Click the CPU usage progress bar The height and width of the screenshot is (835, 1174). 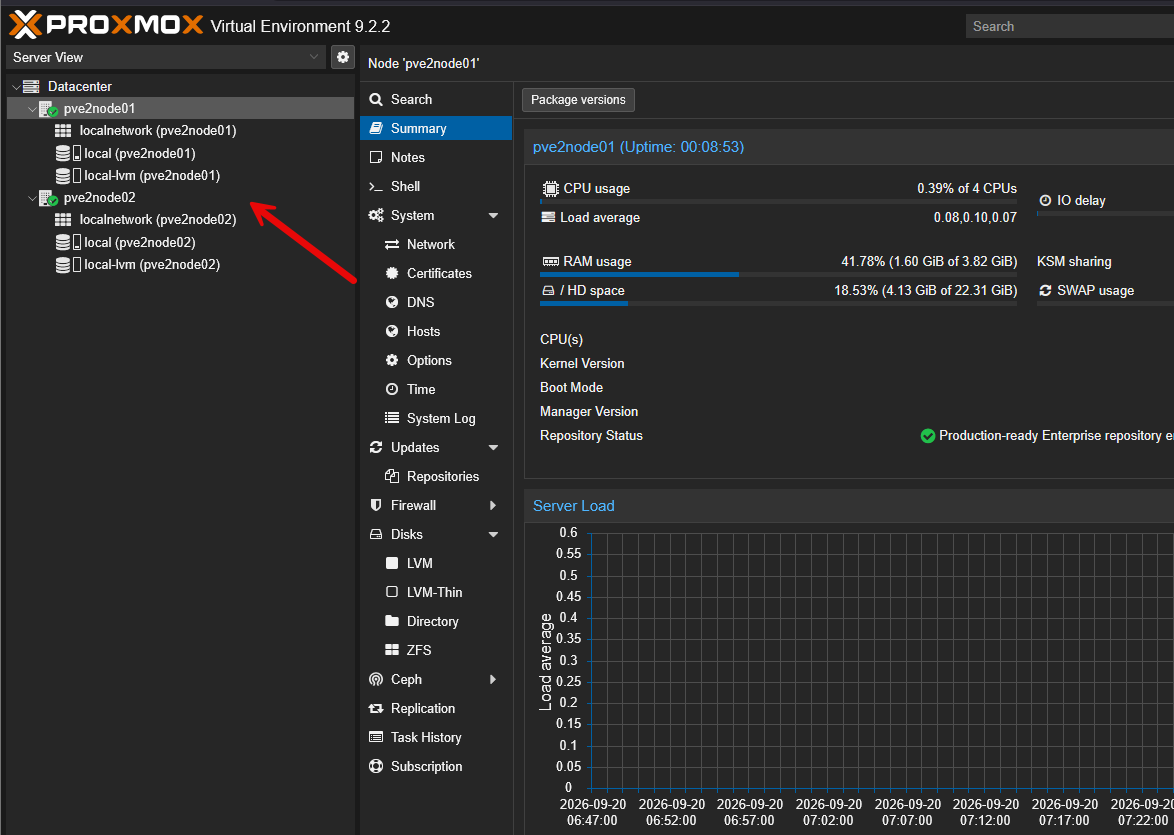pyautogui.click(x=778, y=202)
